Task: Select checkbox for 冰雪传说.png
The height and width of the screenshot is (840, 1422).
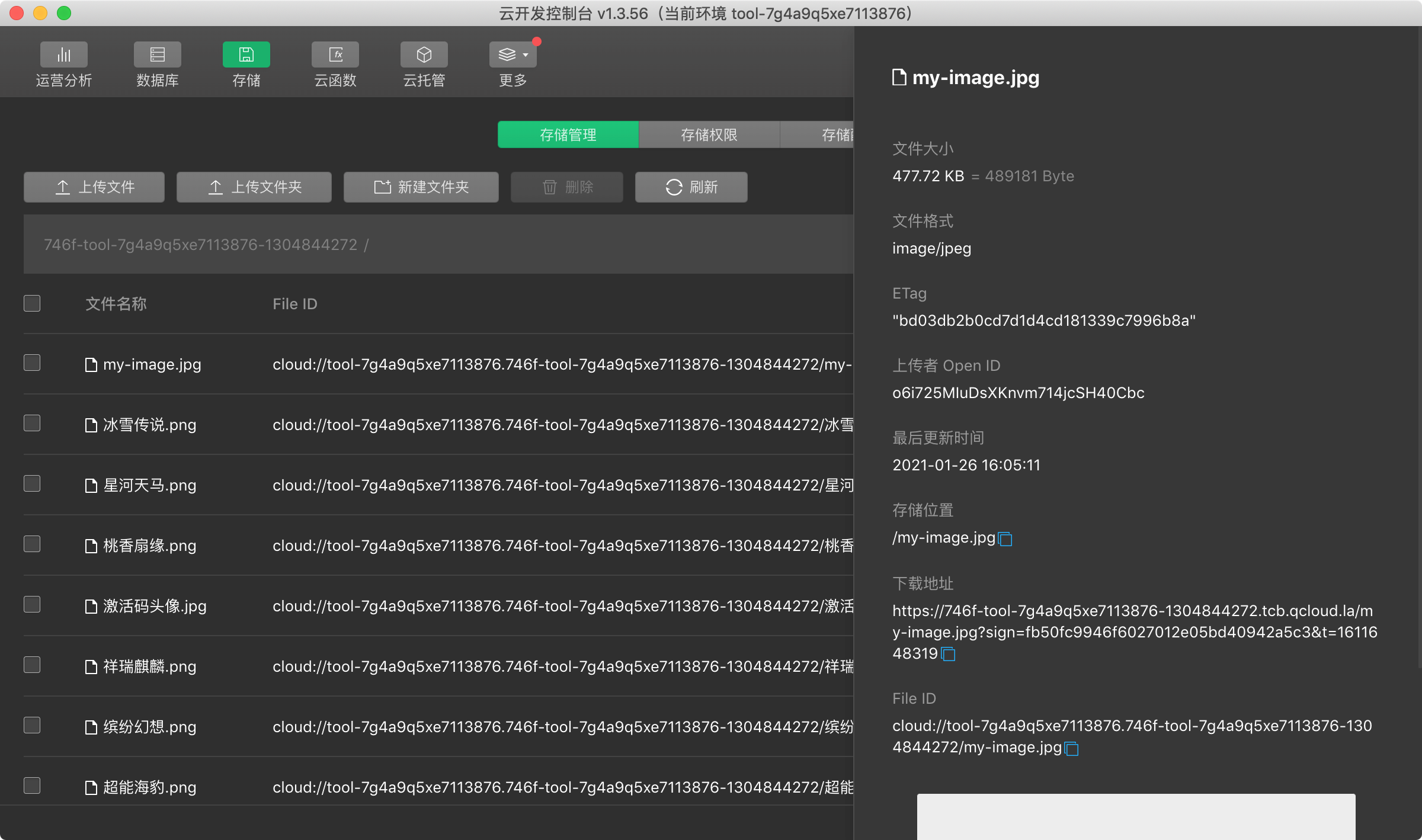Action: click(x=32, y=423)
